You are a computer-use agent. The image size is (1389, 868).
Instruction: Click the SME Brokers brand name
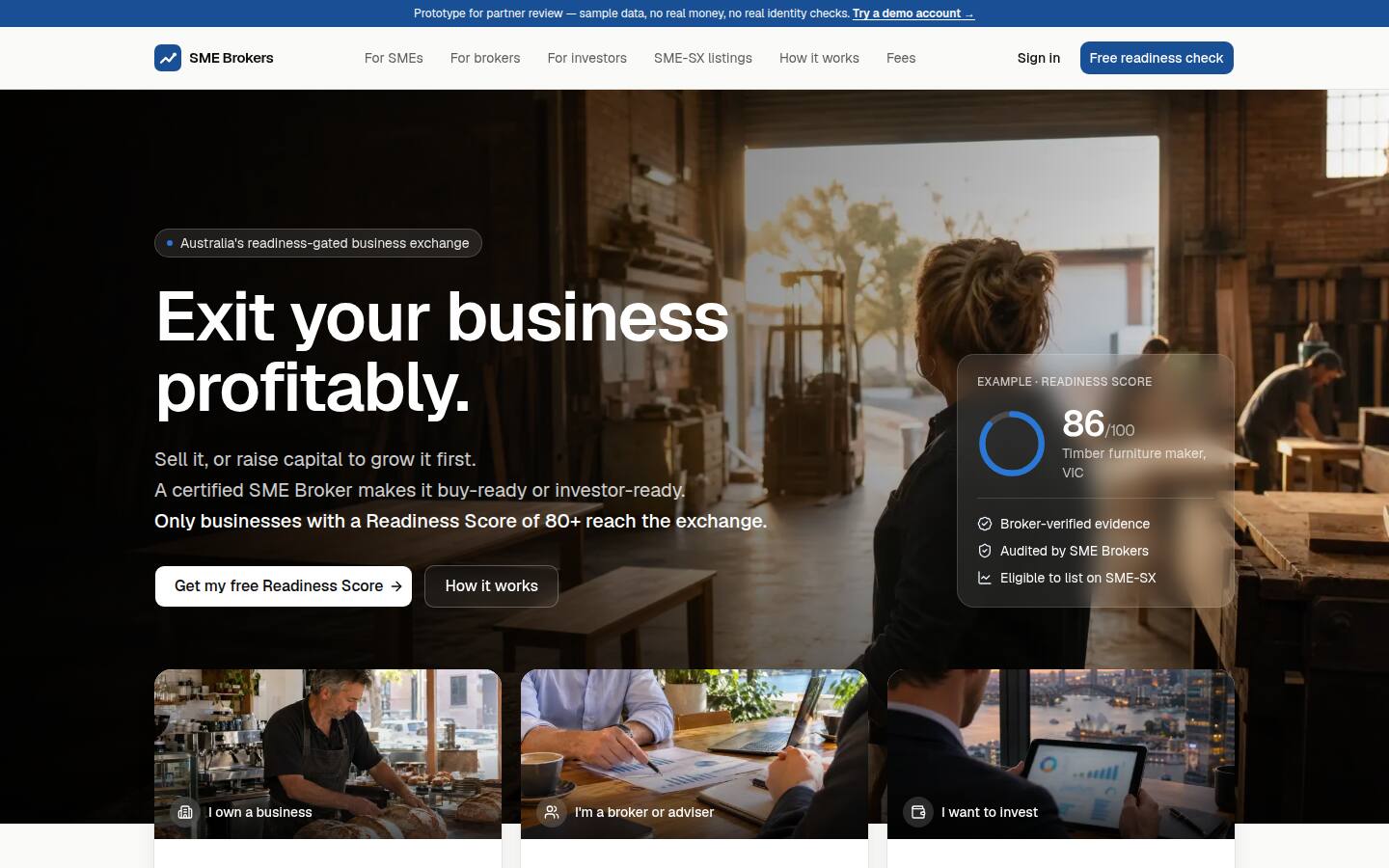[x=231, y=58]
